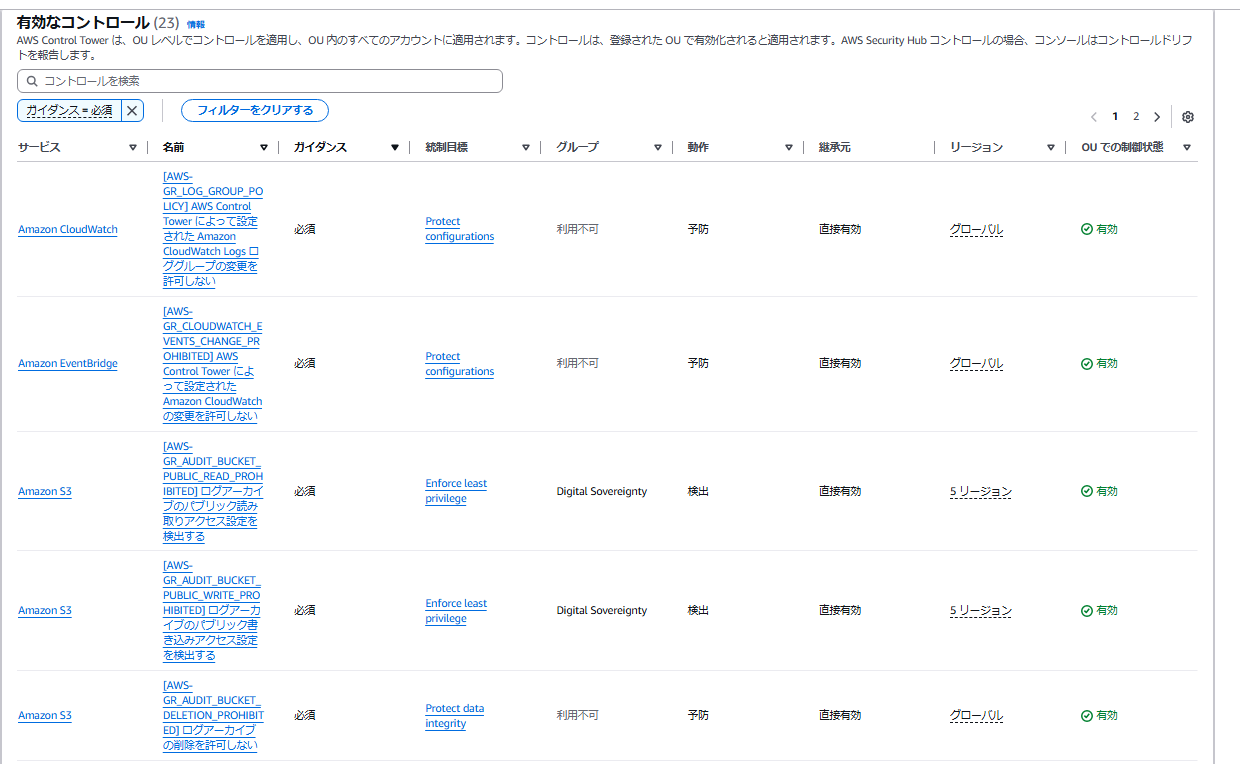Select Digital Sovereignty in PUBLIC_READ row
1240x764 pixels.
602,491
